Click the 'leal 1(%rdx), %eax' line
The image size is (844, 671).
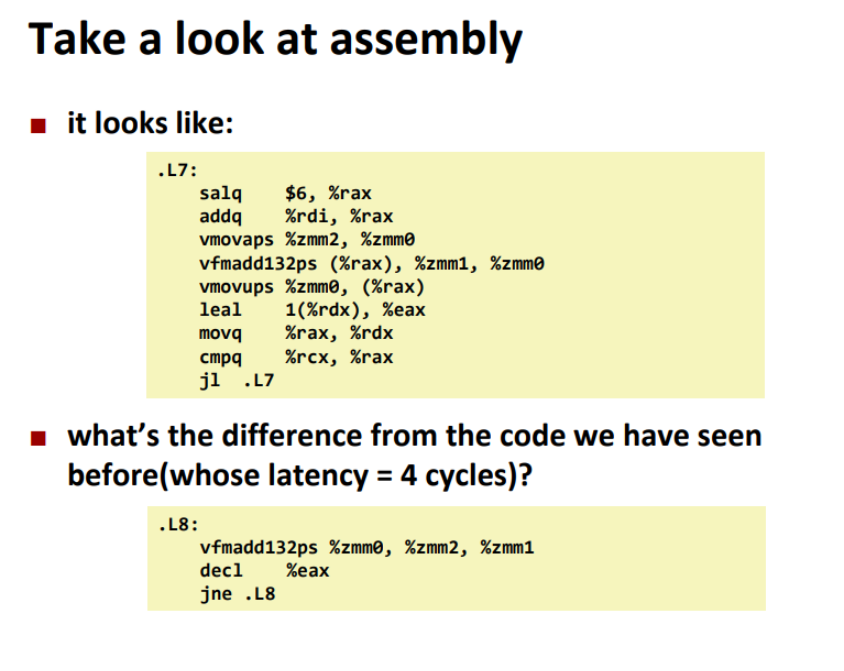tap(312, 310)
